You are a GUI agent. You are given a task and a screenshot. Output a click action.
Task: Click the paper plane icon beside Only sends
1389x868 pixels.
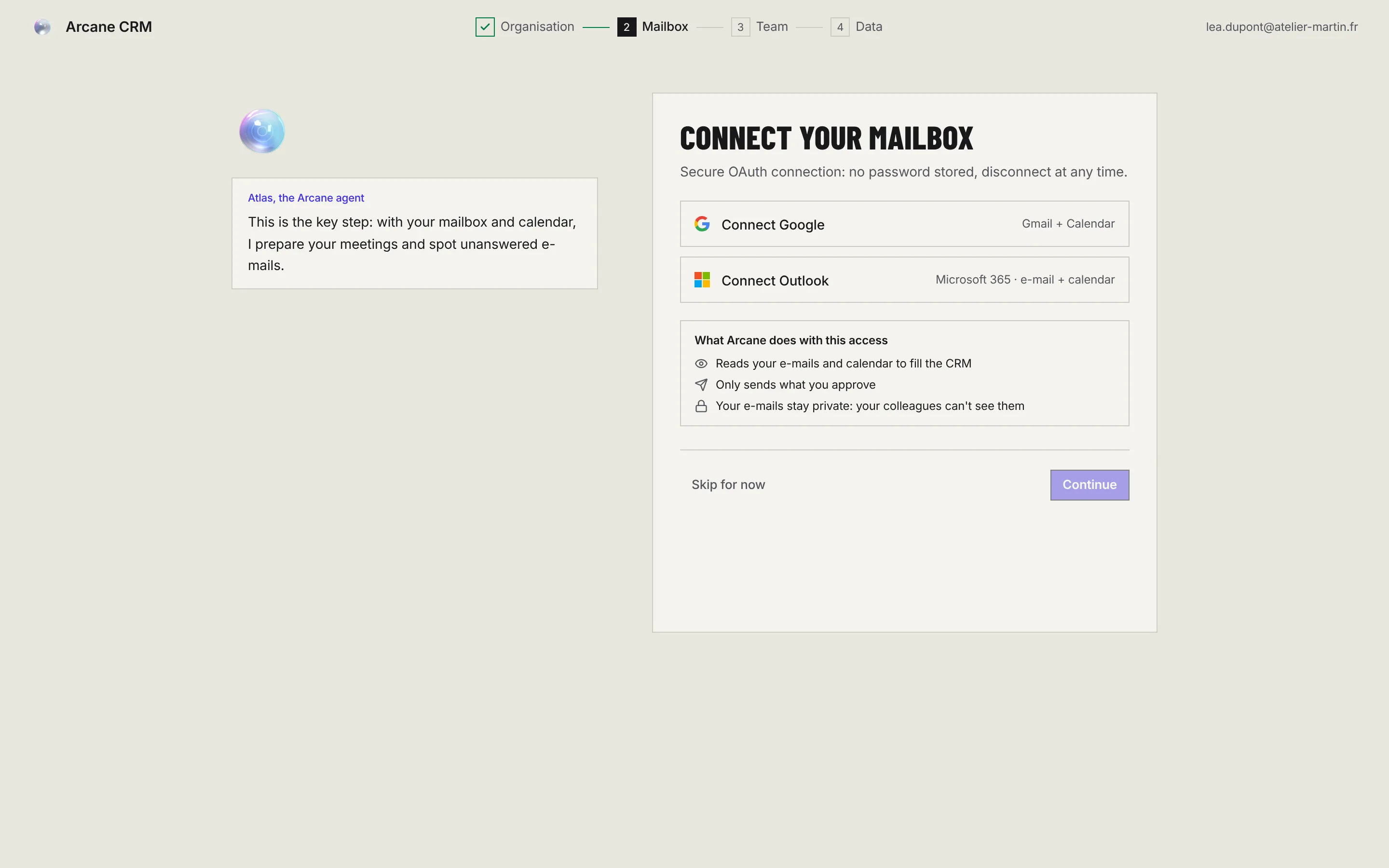(x=701, y=385)
